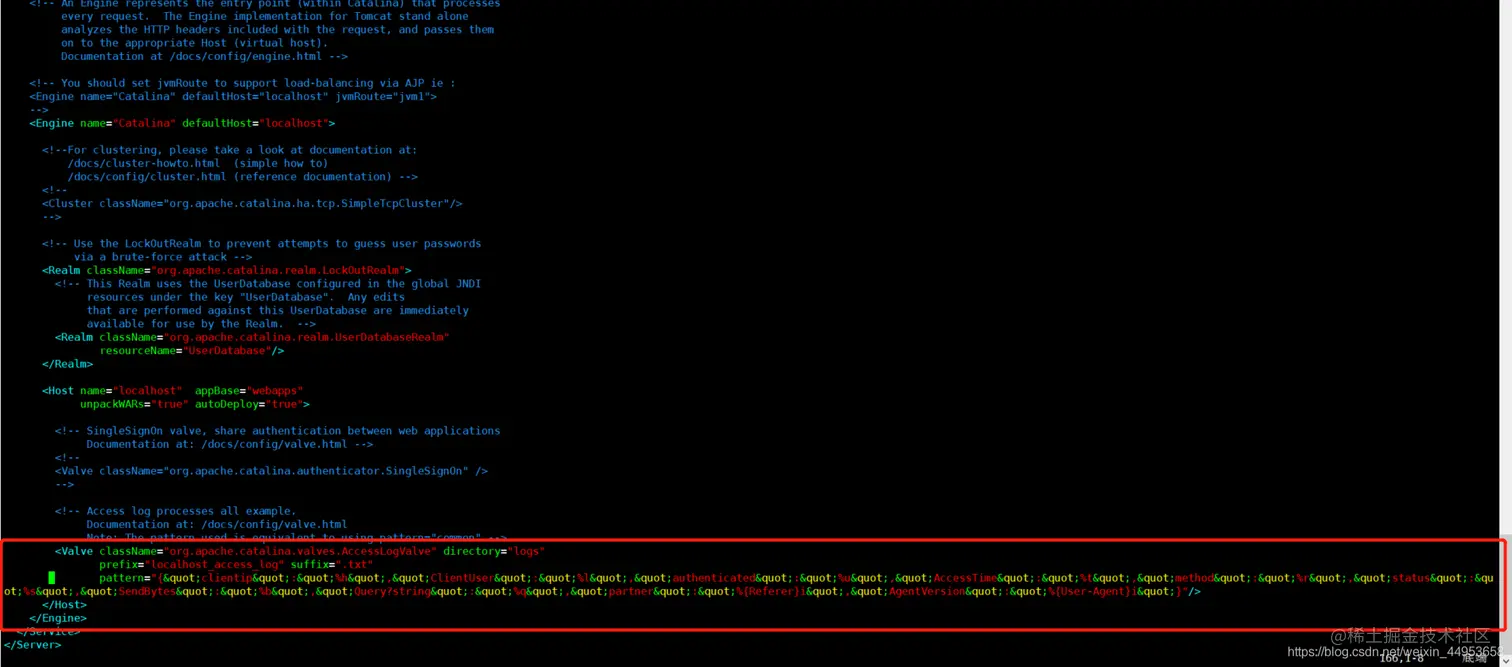Screen dimensions: 1512x667
Task: Click 'SendBytes' in the pattern line
Action: pos(146,591)
